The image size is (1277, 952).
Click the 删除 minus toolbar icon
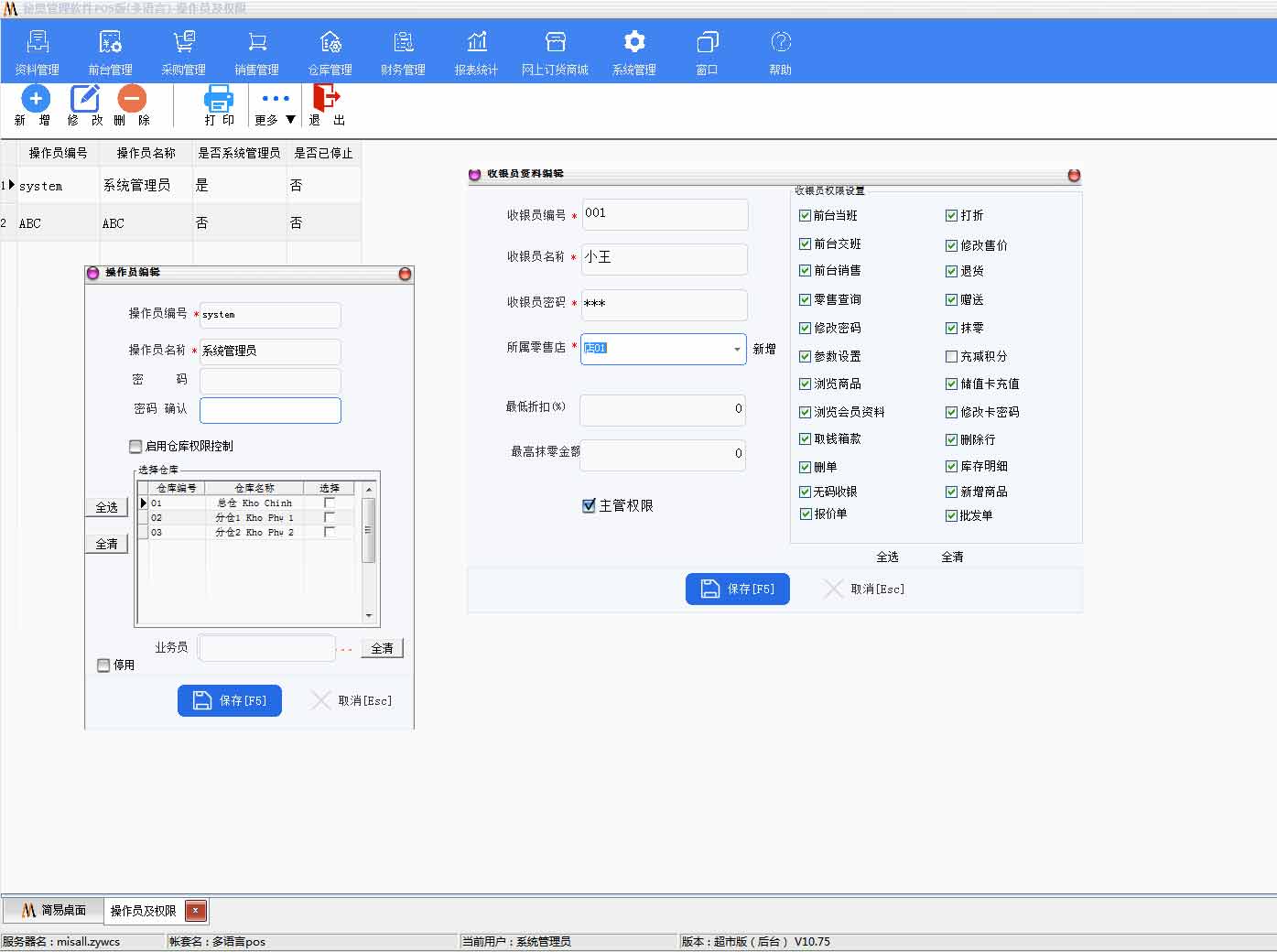click(133, 98)
